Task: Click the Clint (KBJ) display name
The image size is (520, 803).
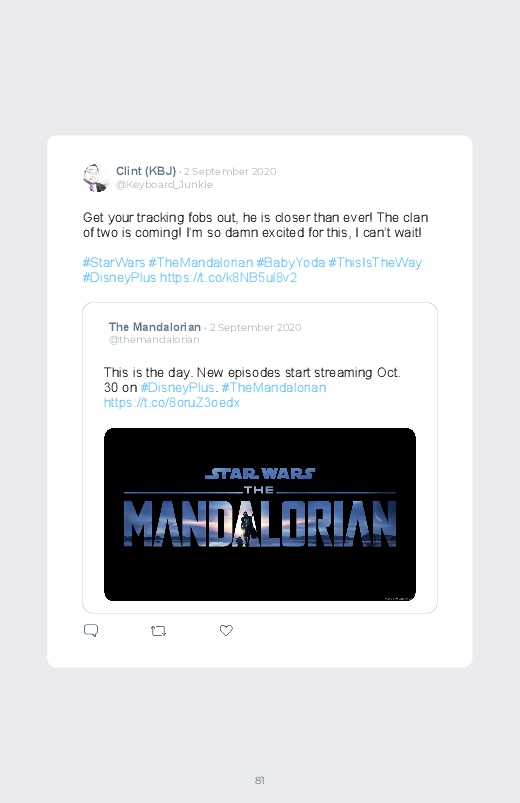Action: (146, 171)
